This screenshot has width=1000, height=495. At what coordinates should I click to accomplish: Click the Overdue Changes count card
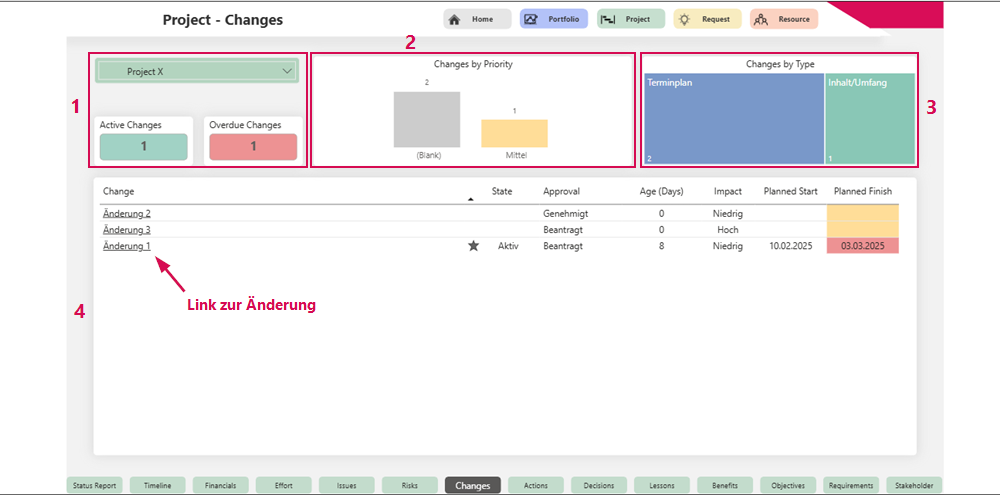[x=253, y=146]
